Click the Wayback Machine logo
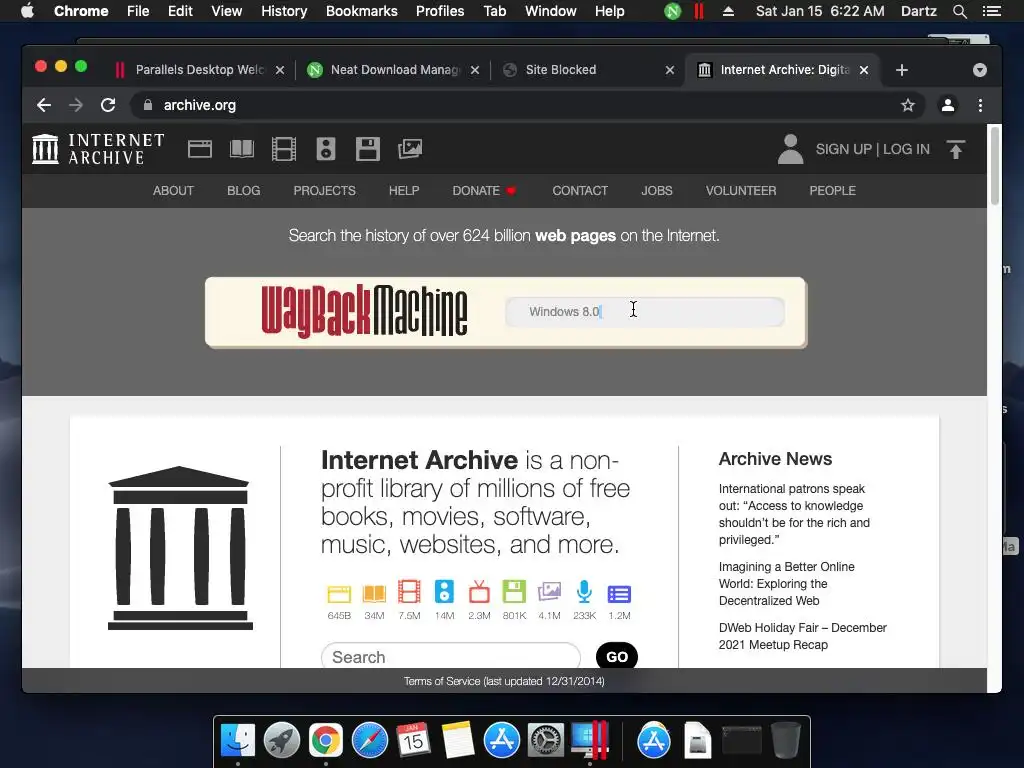The height and width of the screenshot is (768, 1024). [364, 312]
